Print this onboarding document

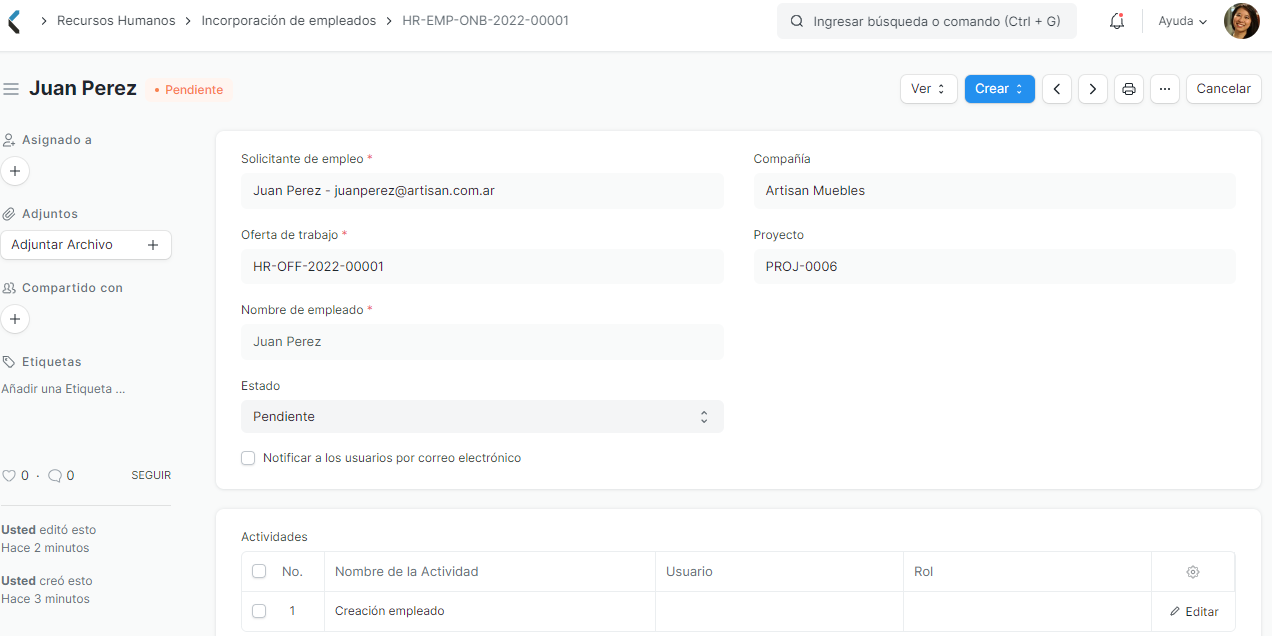(1129, 89)
